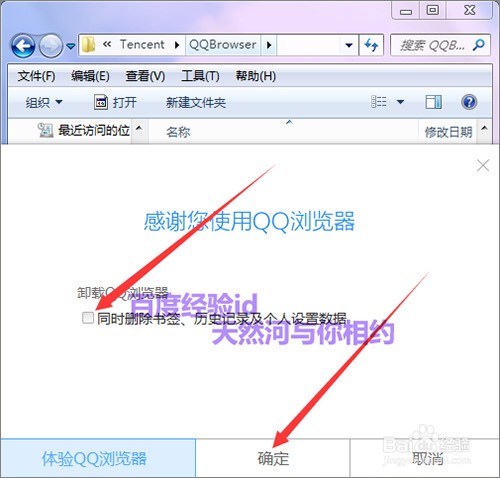
Task: Open the 组织 dropdown in toolbar
Action: [x=44, y=102]
